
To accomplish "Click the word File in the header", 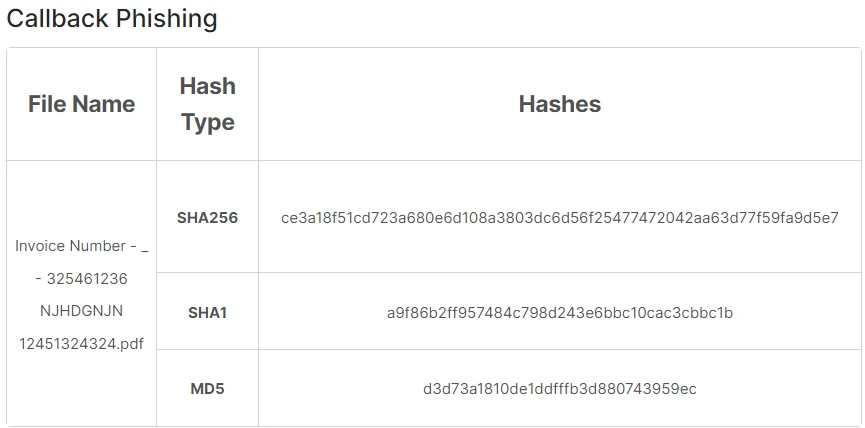I will pos(47,104).
